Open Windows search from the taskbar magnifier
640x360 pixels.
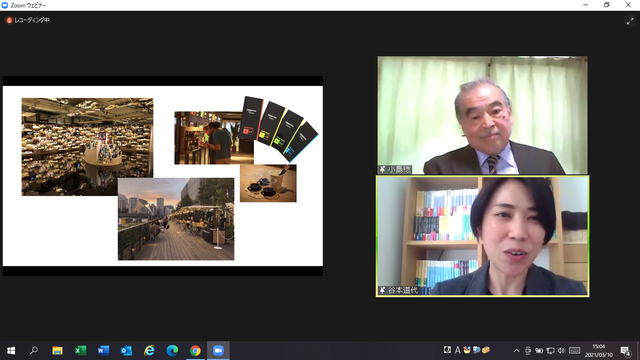(34, 351)
